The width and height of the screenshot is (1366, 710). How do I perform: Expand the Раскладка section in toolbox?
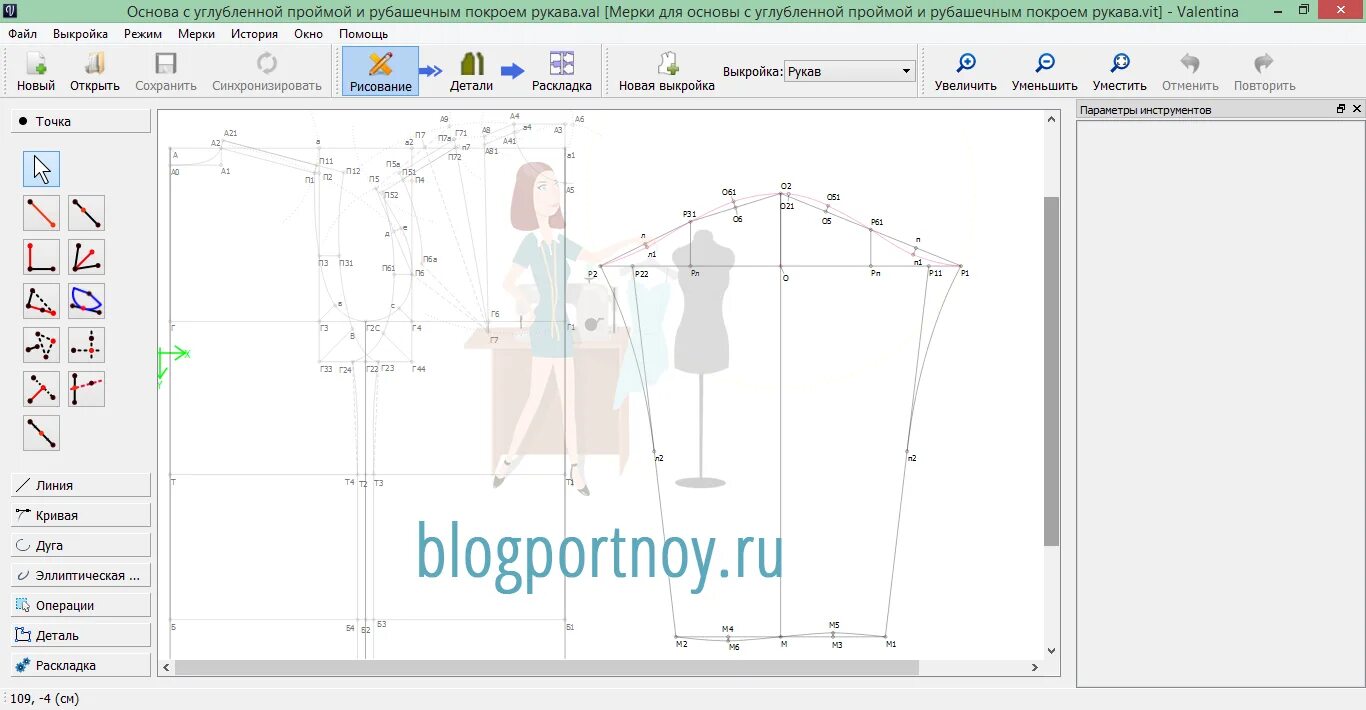(81, 665)
